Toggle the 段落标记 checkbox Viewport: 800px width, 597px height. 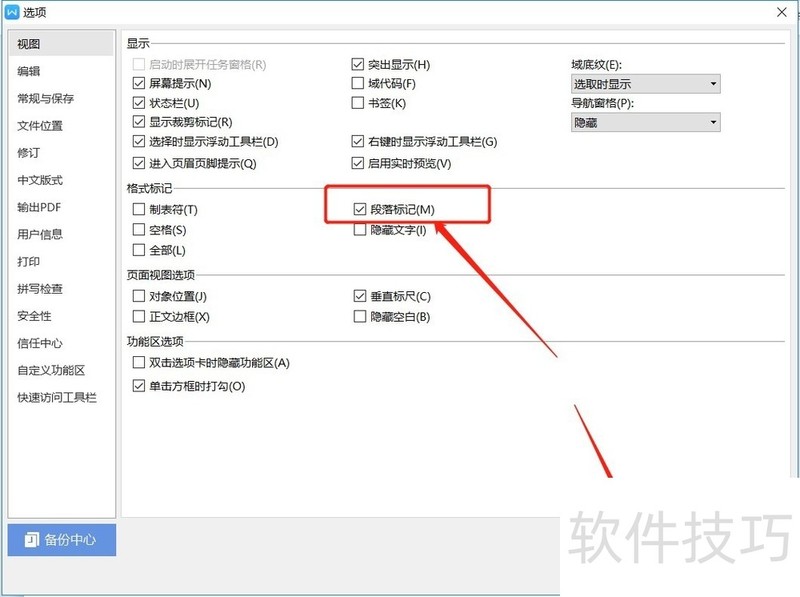pyautogui.click(x=361, y=210)
